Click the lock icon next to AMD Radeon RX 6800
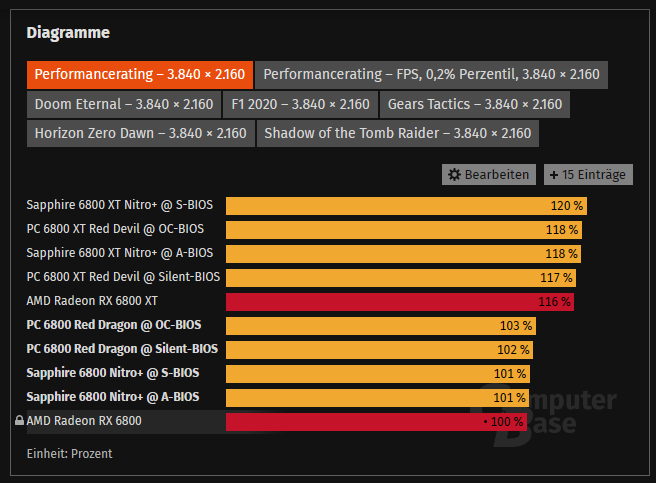The image size is (656, 483). pos(19,420)
